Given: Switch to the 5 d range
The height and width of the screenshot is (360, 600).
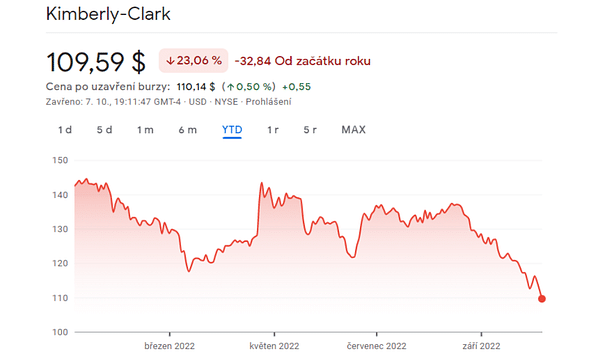Looking at the screenshot, I should pos(104,130).
